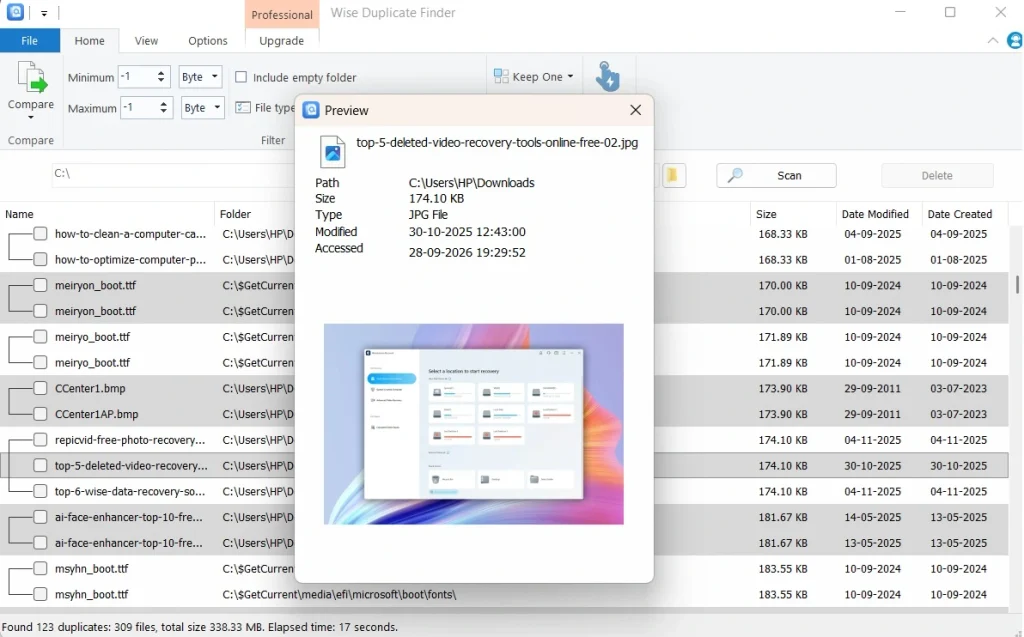Screen dimensions: 1024x637
Task: Select the msyhn_boot.ttf row with full fonts path
Action: (x=504, y=594)
